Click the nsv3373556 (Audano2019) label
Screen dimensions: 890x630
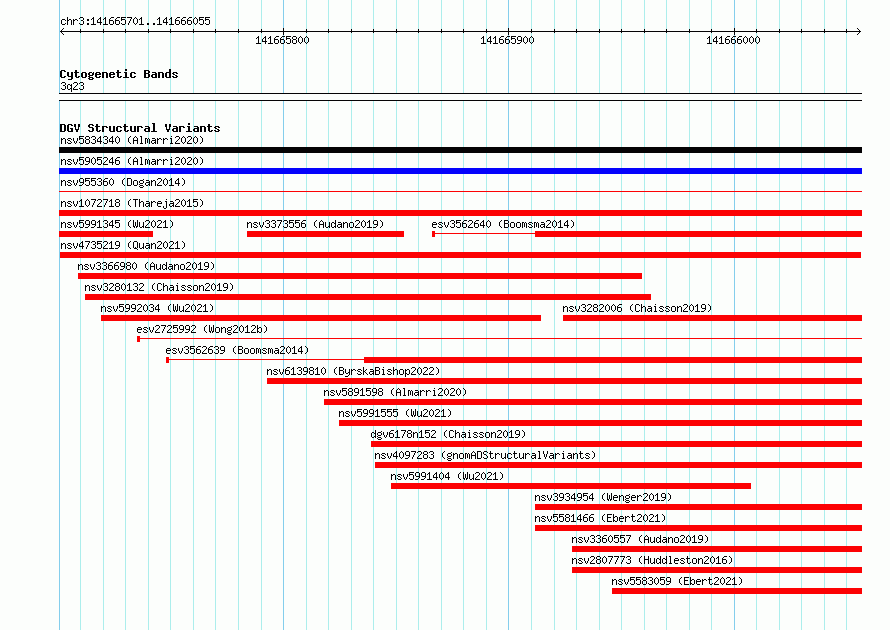point(315,224)
